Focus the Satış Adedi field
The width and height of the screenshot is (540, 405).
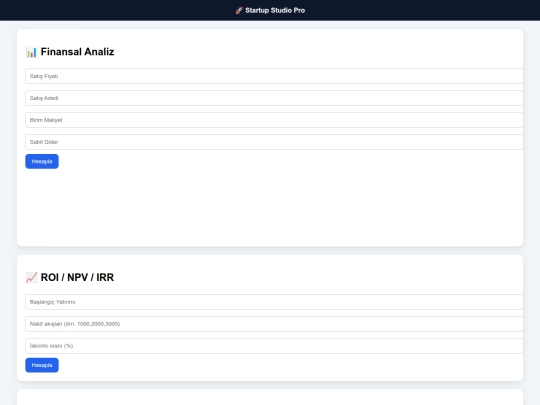[274, 98]
